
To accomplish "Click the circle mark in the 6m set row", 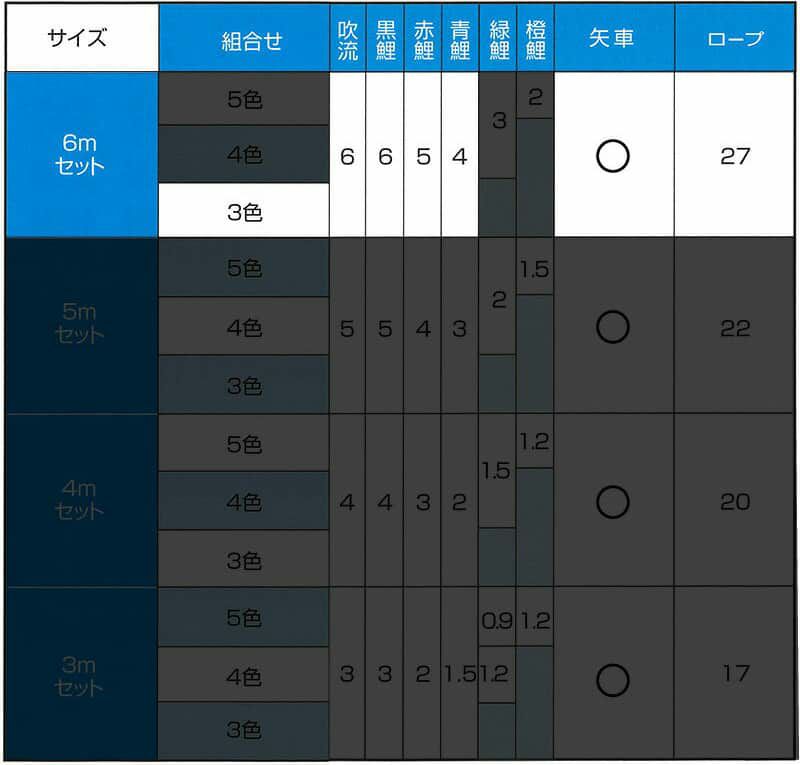I will click(612, 155).
